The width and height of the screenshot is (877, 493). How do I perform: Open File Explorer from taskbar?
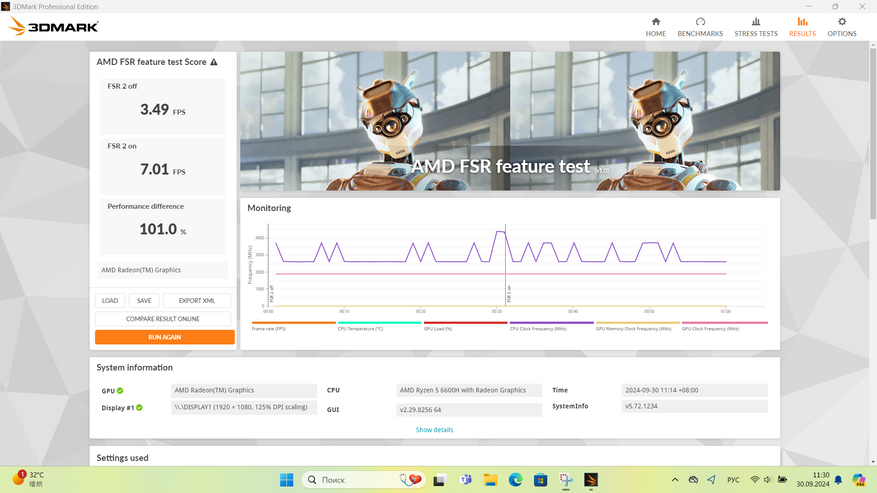(491, 480)
